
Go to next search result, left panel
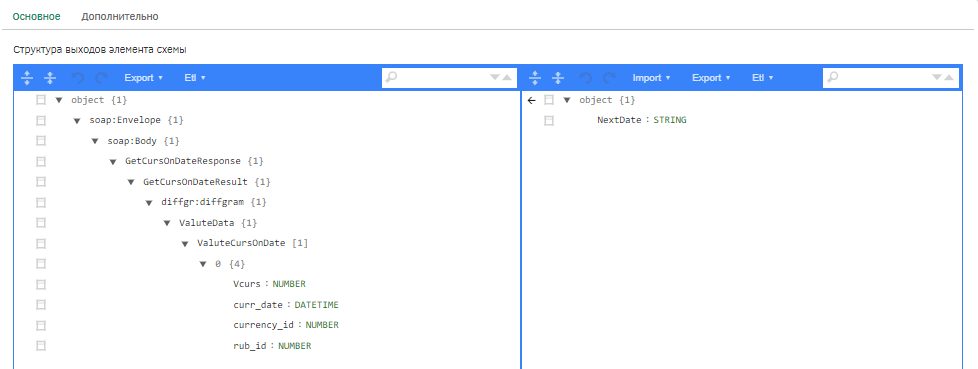click(x=495, y=77)
